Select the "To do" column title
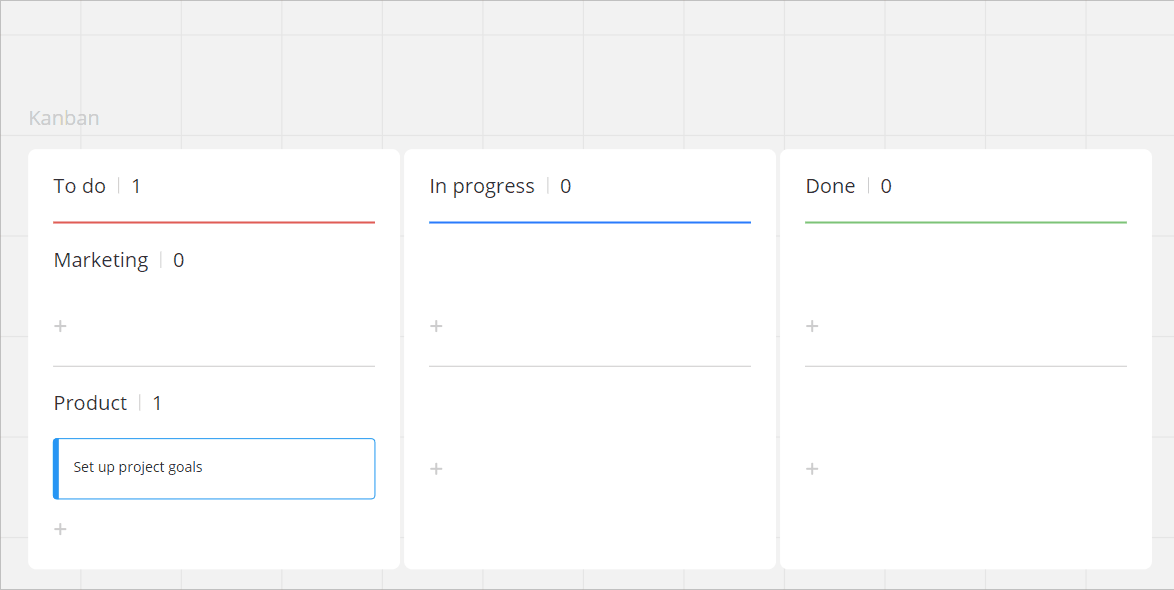Screen dimensions: 1174x590 coord(80,186)
